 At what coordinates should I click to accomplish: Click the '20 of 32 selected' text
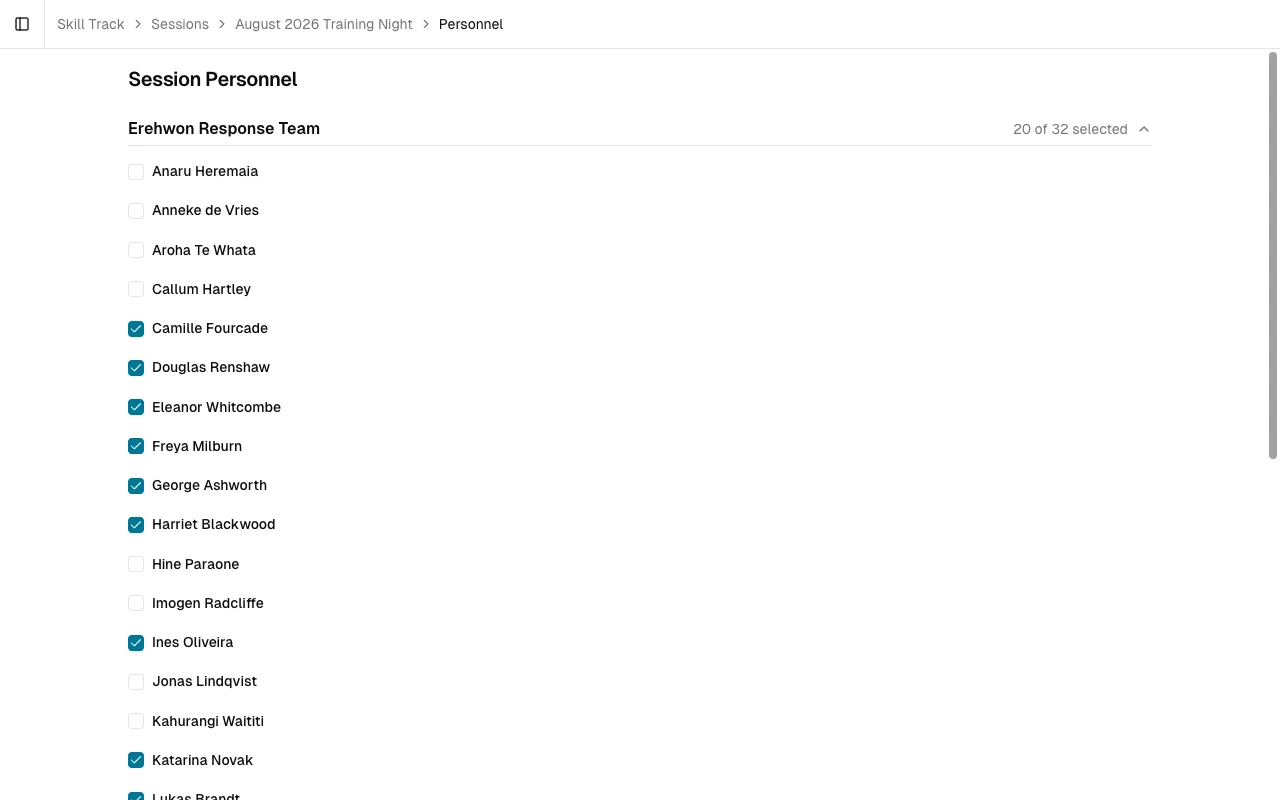(x=1070, y=129)
